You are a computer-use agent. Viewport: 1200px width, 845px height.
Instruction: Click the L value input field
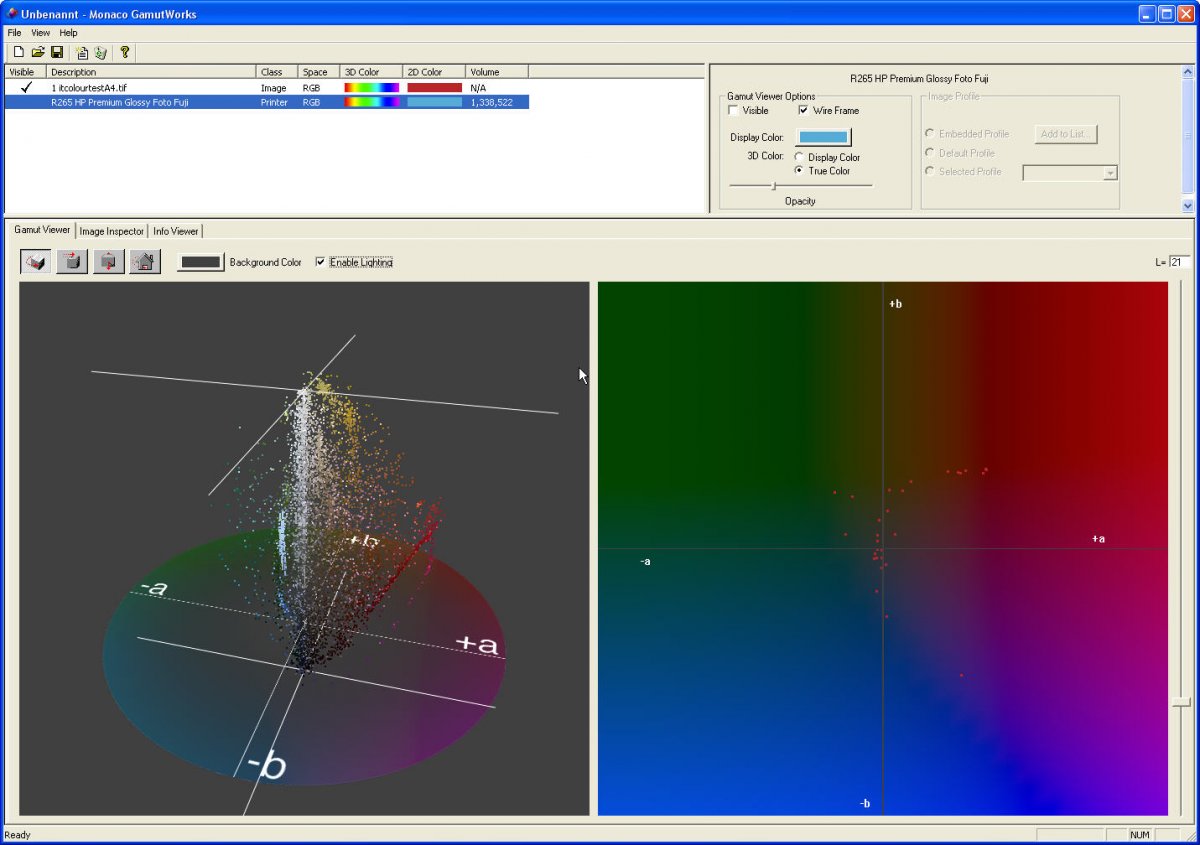pos(1179,262)
